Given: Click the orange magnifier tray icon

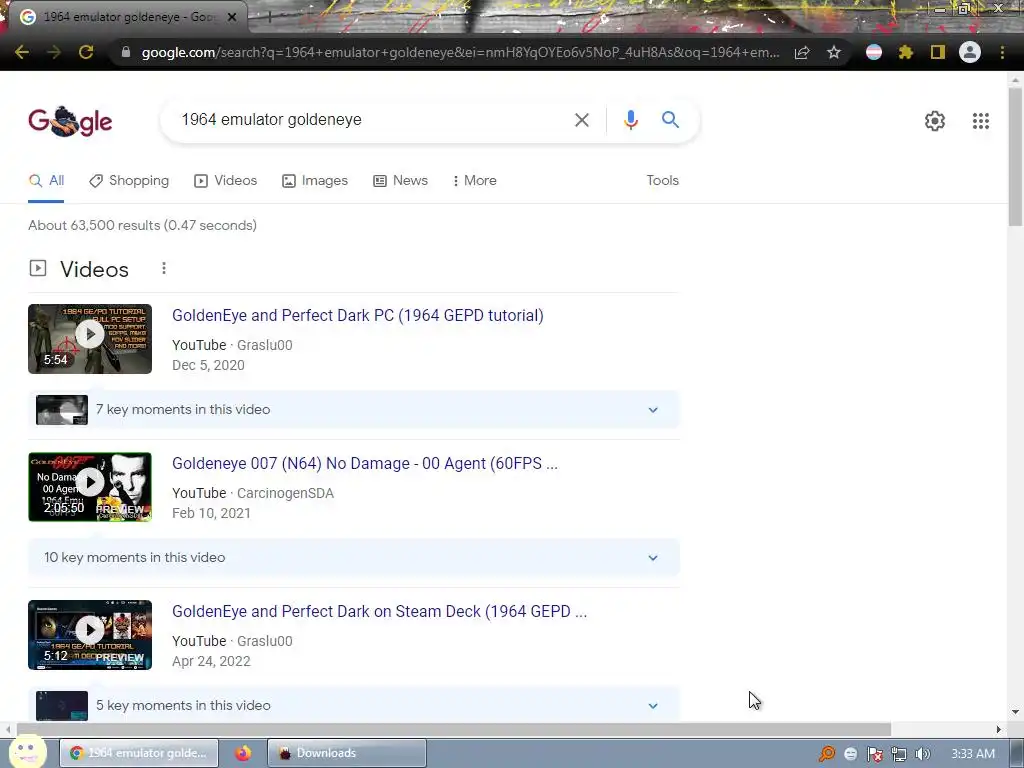Looking at the screenshot, I should coord(827,754).
